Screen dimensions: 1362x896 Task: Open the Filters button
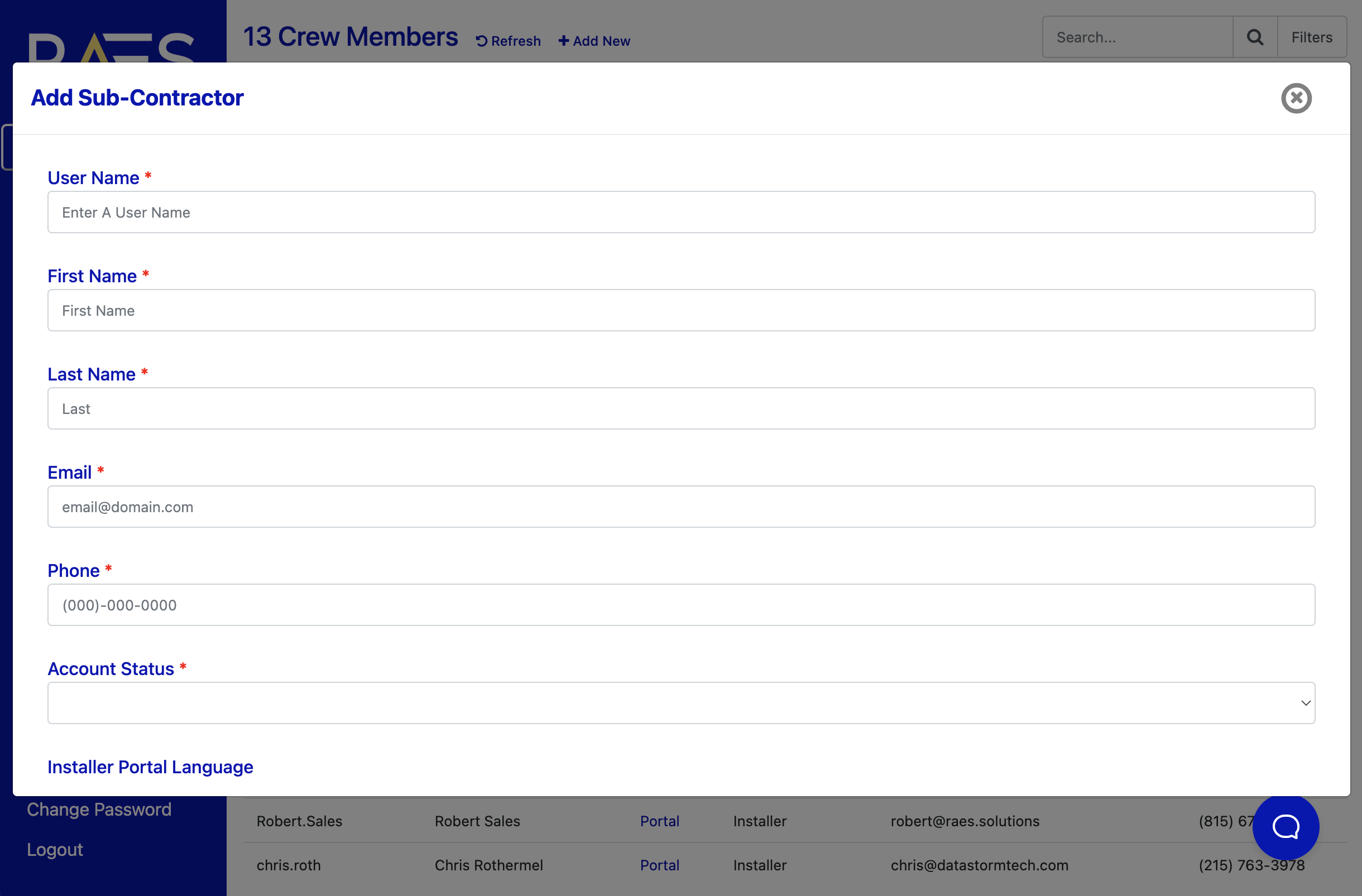[1311, 37]
